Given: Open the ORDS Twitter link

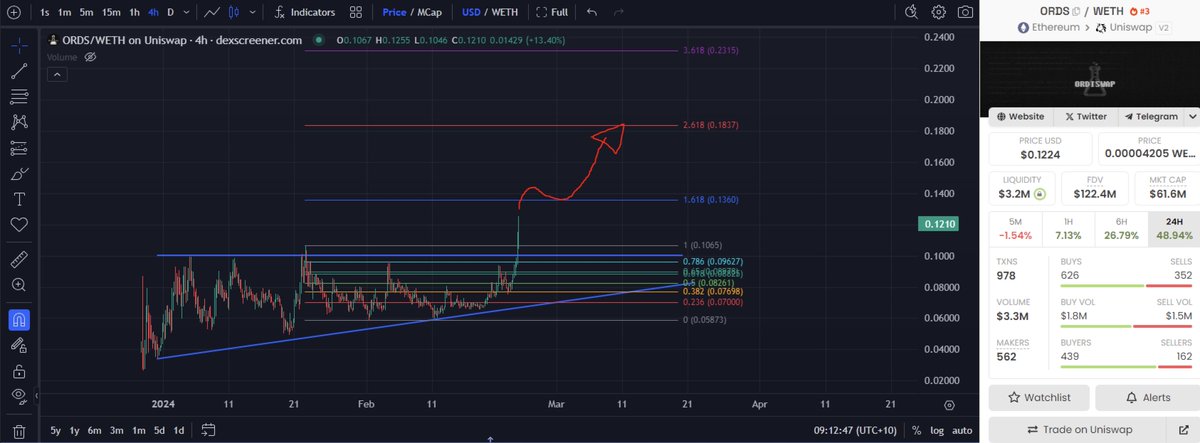Looking at the screenshot, I should pos(1085,116).
